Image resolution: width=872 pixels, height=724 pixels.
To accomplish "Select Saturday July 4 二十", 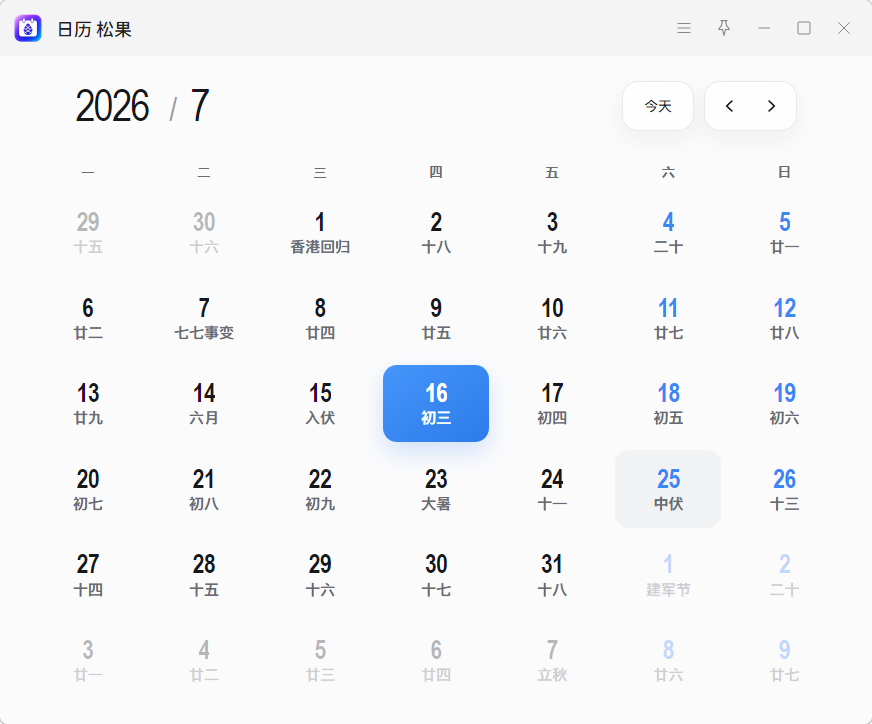I will [x=668, y=232].
